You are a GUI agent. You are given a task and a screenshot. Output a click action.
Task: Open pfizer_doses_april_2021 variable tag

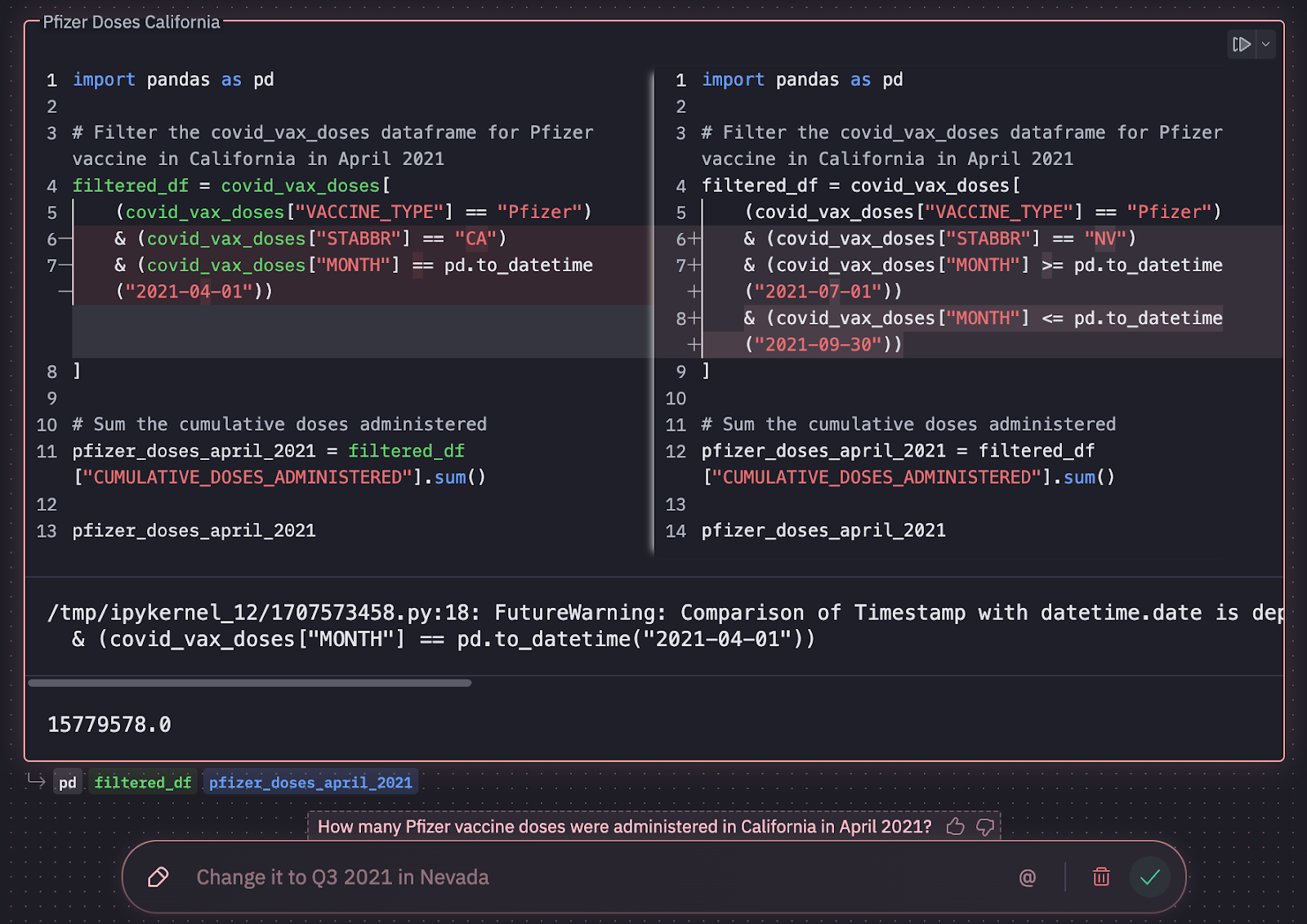[x=310, y=783]
